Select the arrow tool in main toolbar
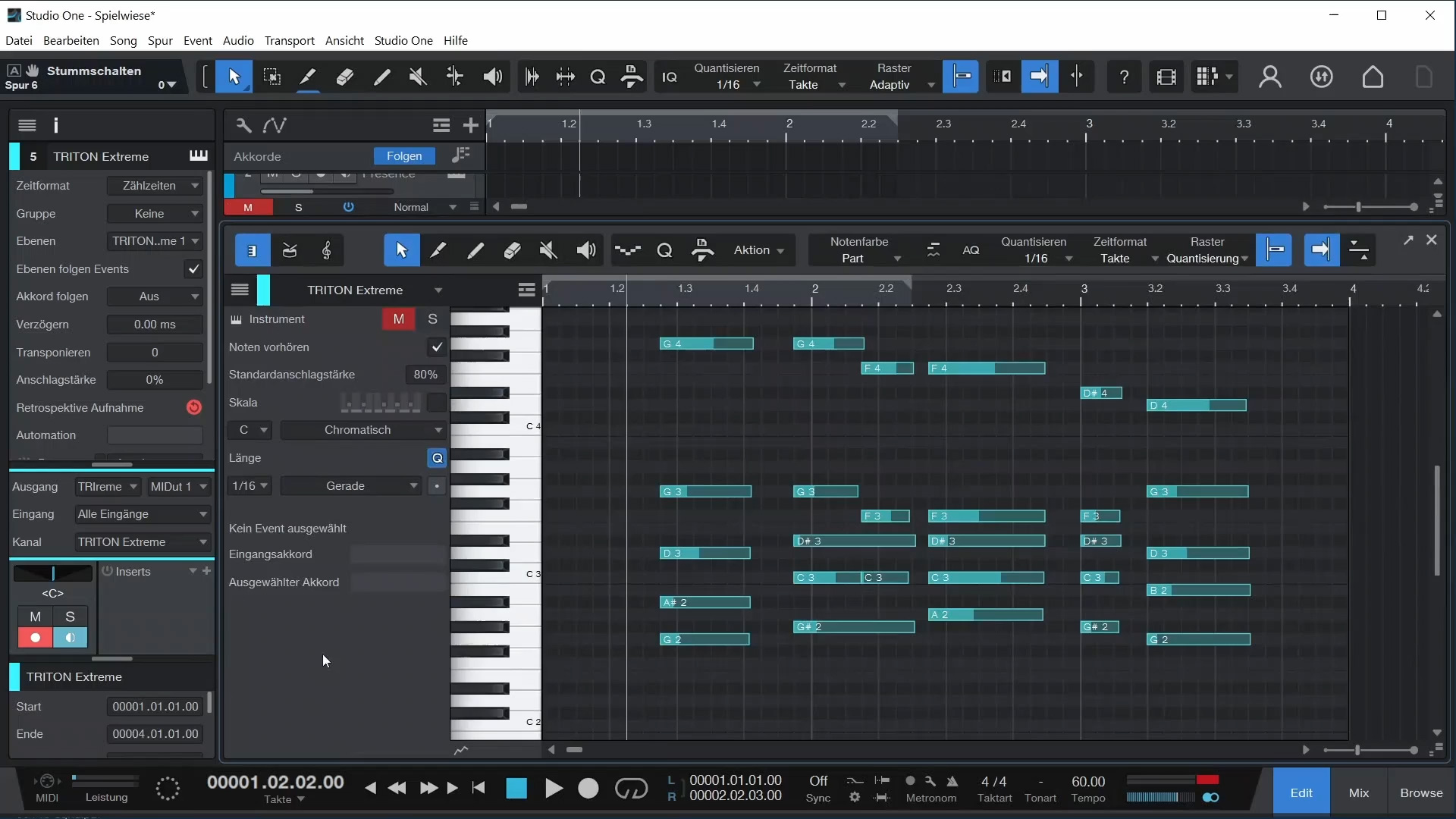 point(234,77)
